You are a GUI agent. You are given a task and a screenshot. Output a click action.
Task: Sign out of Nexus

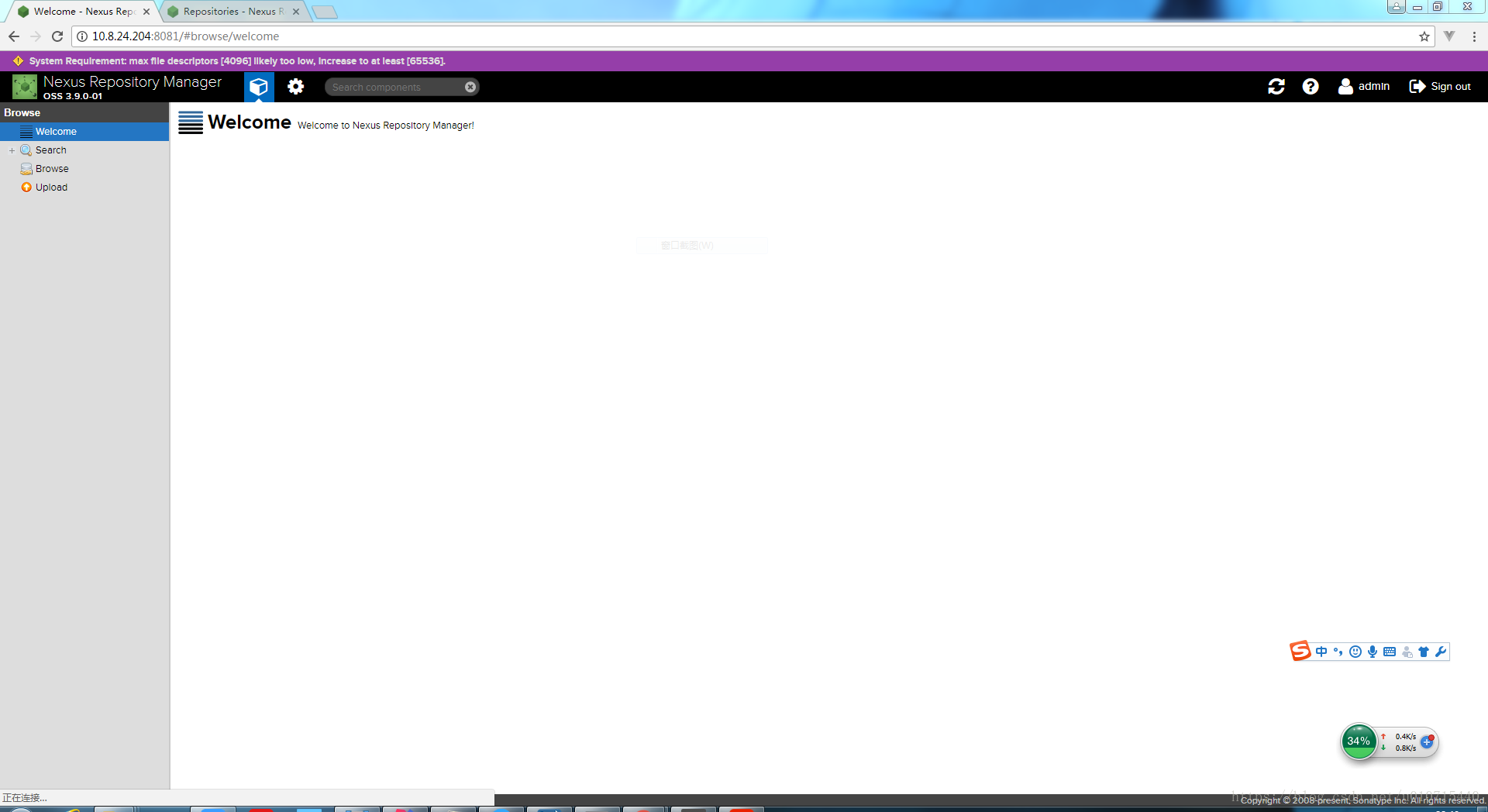(1440, 87)
